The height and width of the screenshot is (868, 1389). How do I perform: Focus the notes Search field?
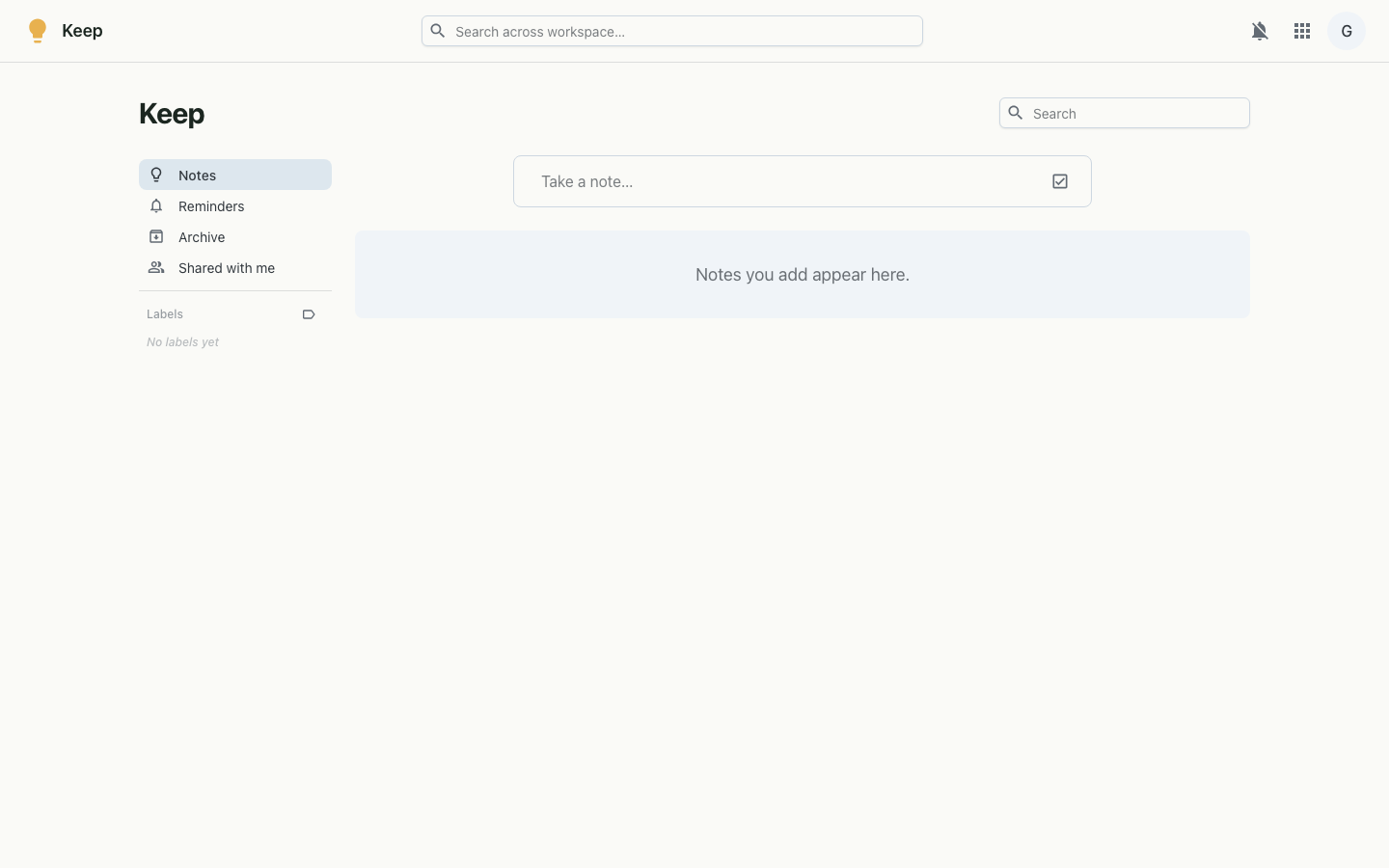click(1125, 113)
